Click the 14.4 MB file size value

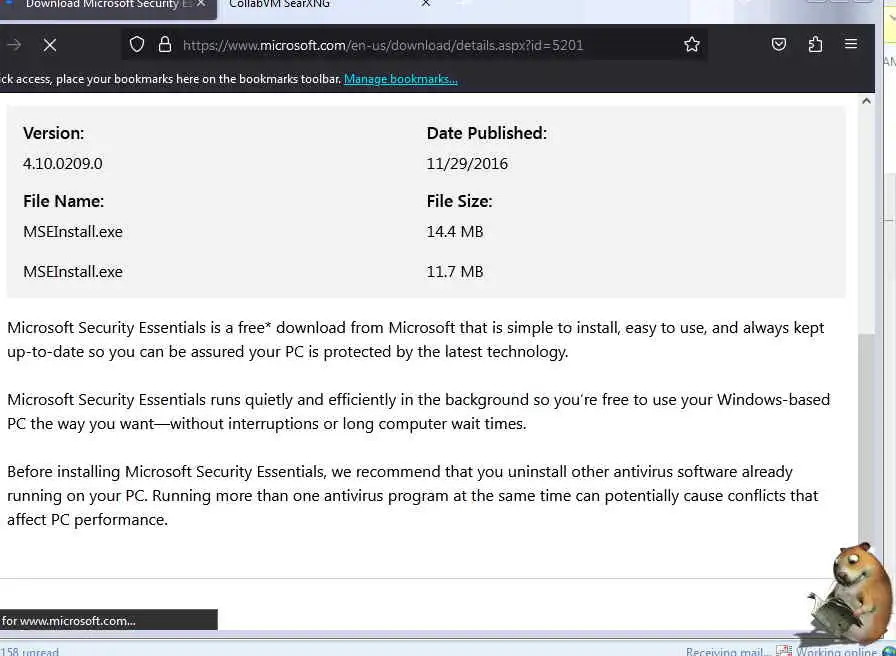(455, 232)
